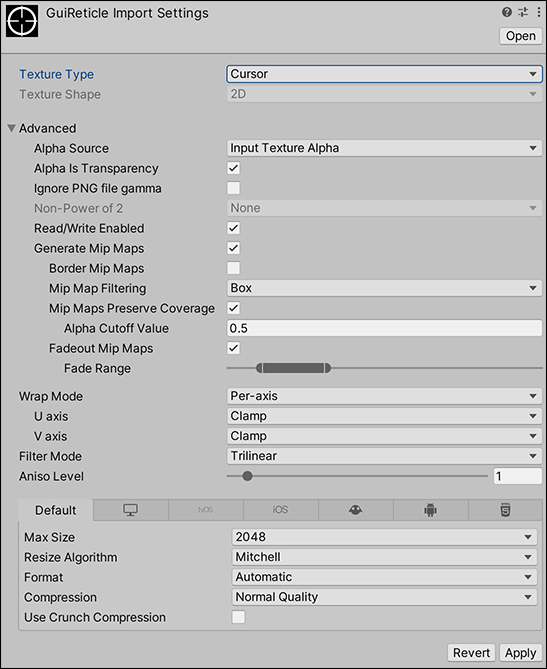
Task: Open the Format dropdown
Action: [384, 577]
